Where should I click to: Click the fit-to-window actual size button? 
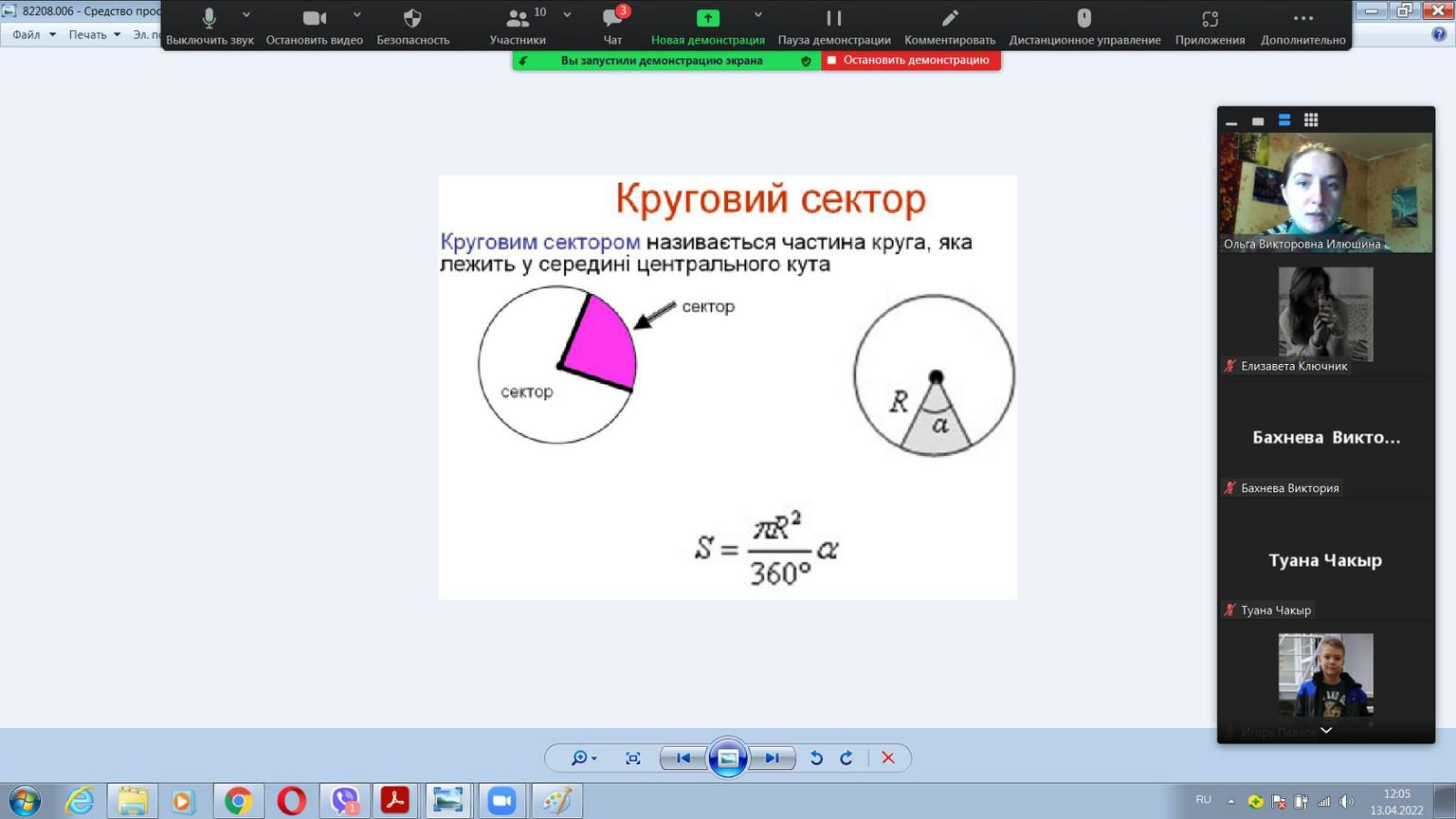click(x=633, y=758)
